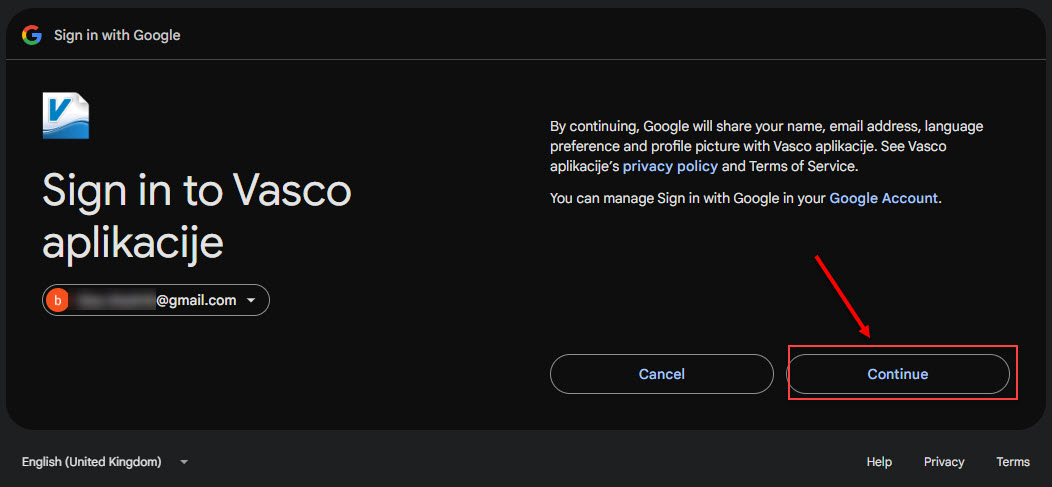Click the "You can manage Sign in" sentence
Viewport: 1052px width, 487px height.
(746, 198)
